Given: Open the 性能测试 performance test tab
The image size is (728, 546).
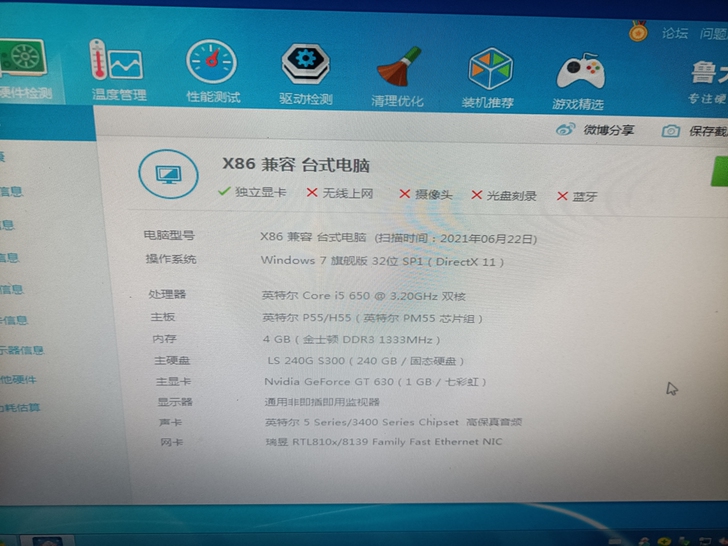Looking at the screenshot, I should [x=213, y=71].
